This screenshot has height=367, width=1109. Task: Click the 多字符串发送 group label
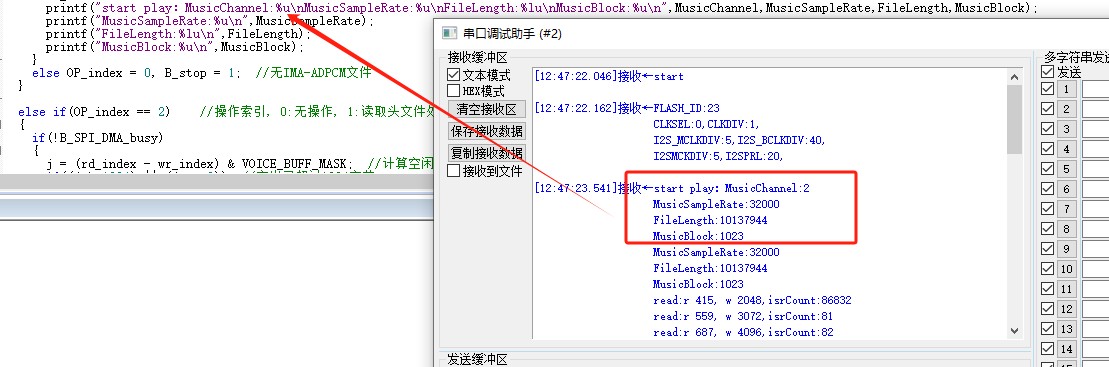pos(1076,57)
